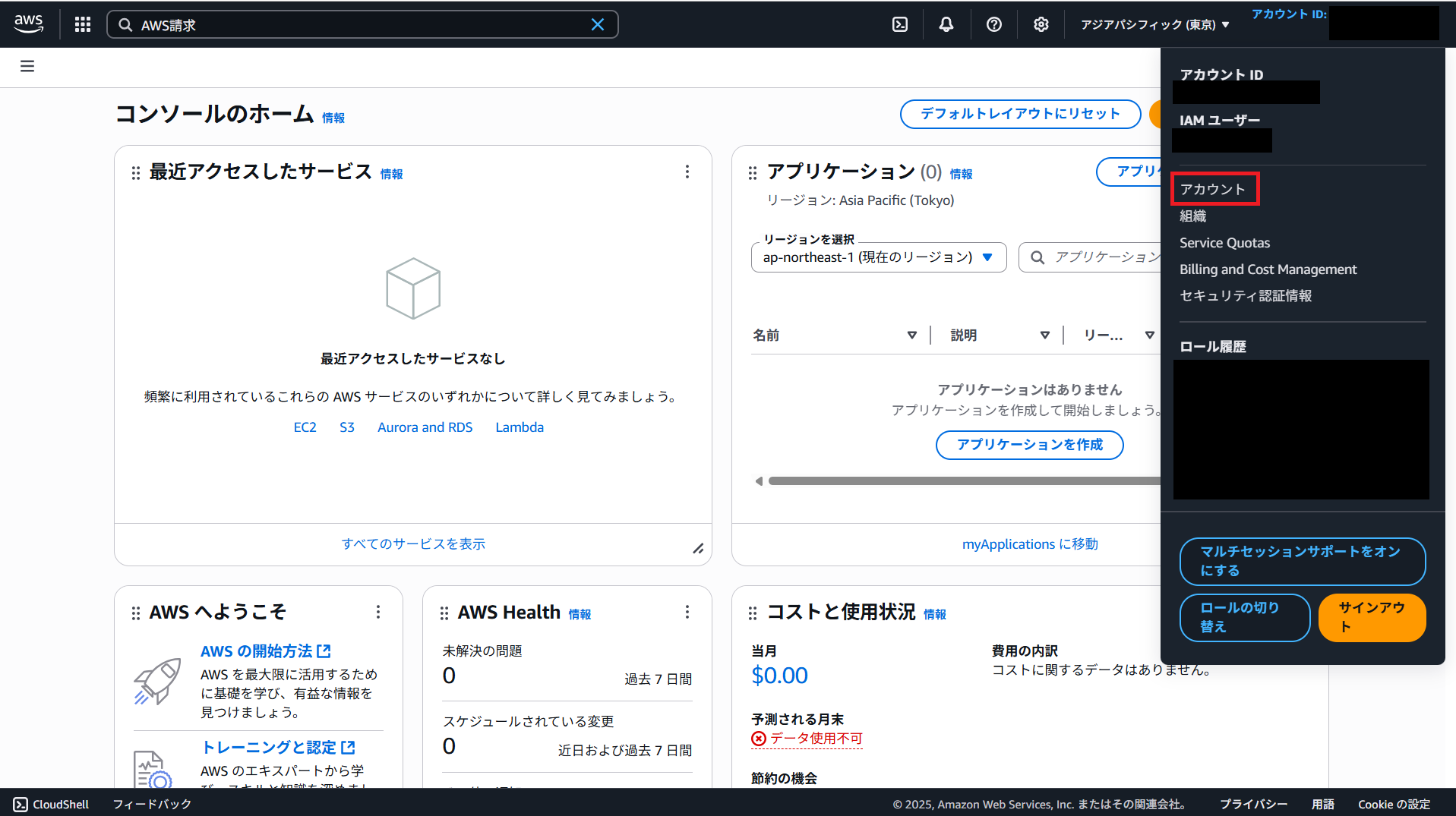The image size is (1456, 816).
Task: Click the ロールの切り替え button
Action: point(1245,617)
